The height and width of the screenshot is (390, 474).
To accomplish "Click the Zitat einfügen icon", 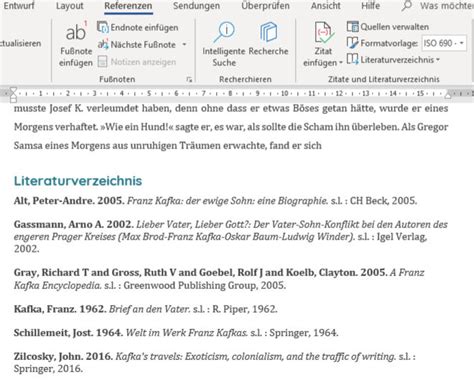I will 323,32.
